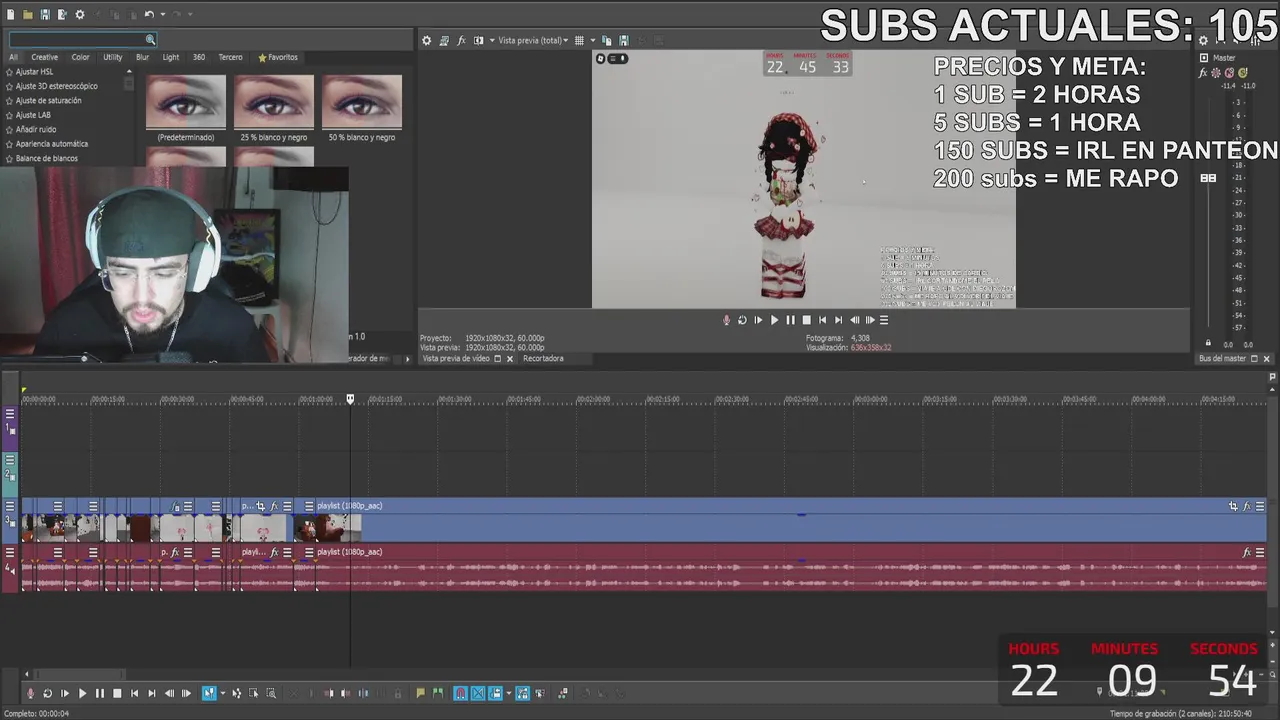
Task: Open the Favoritos effects tab
Action: 278,57
